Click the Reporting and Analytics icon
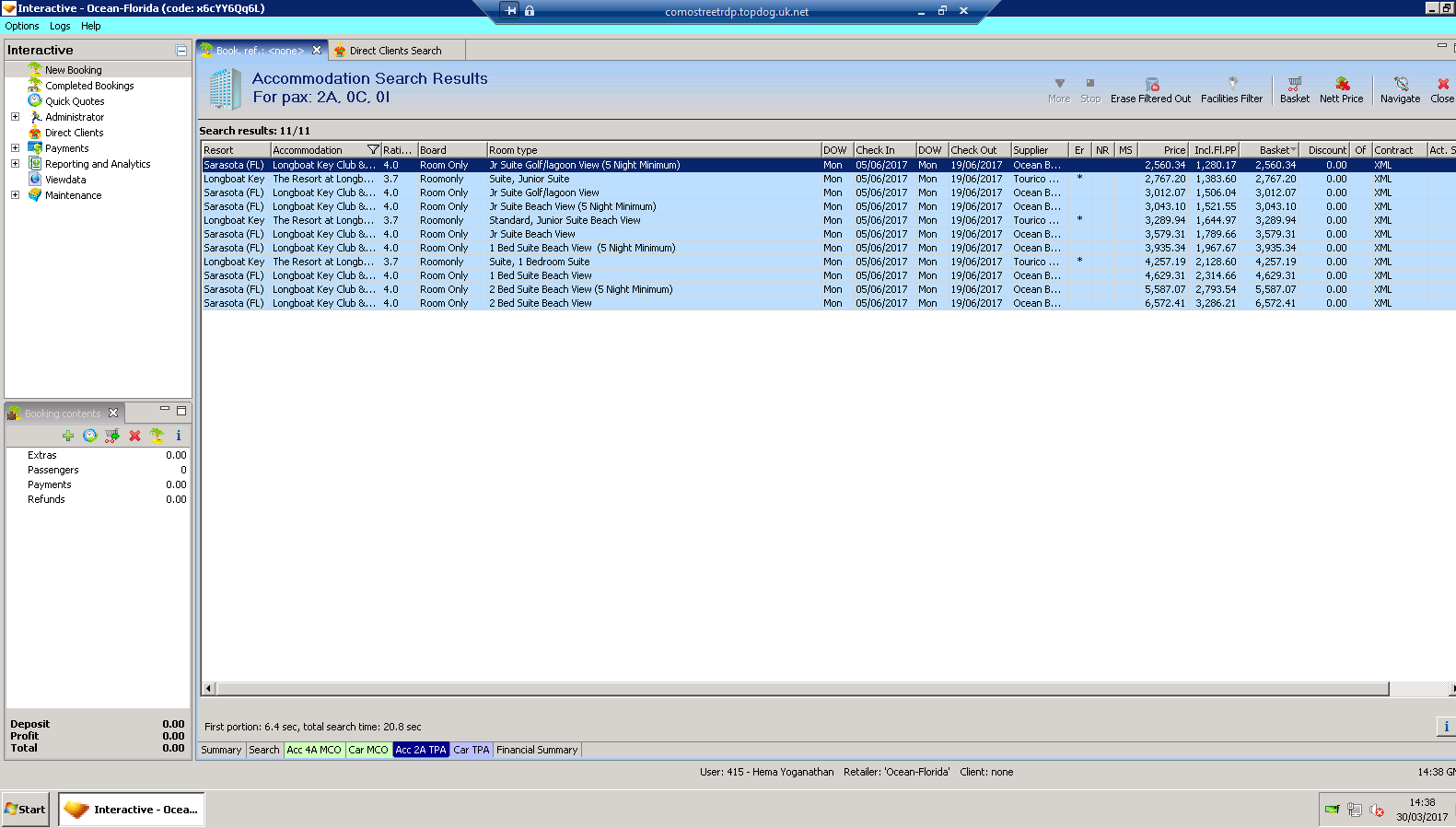The width and height of the screenshot is (1456, 828). (x=35, y=163)
